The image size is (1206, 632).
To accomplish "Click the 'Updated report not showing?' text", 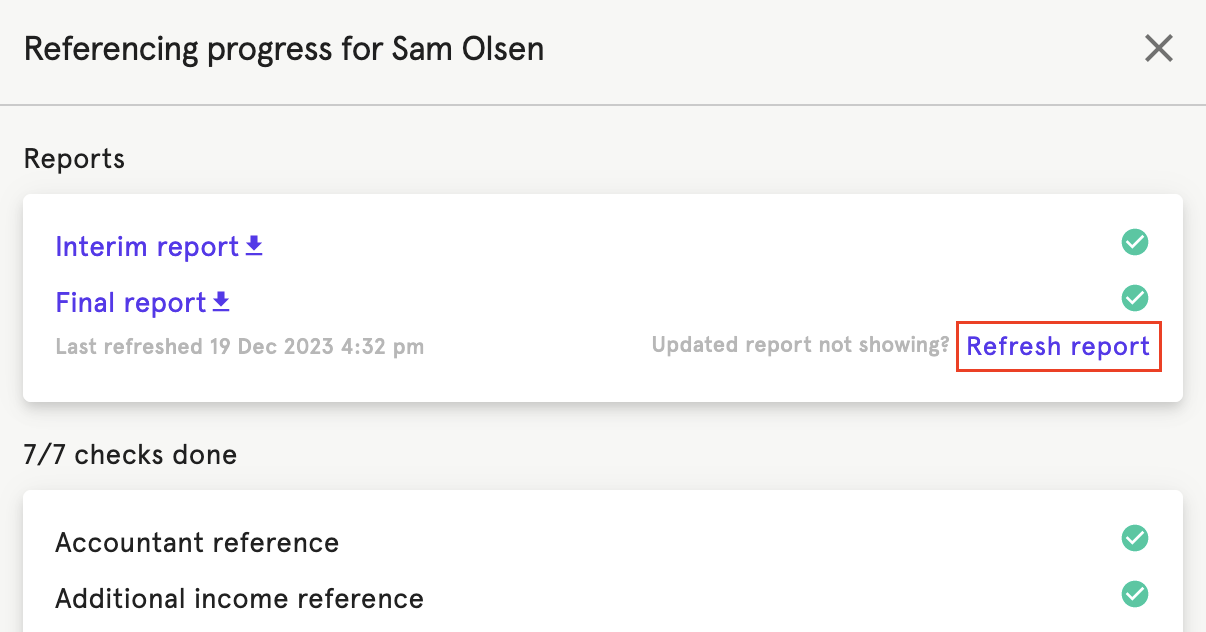I will click(800, 345).
